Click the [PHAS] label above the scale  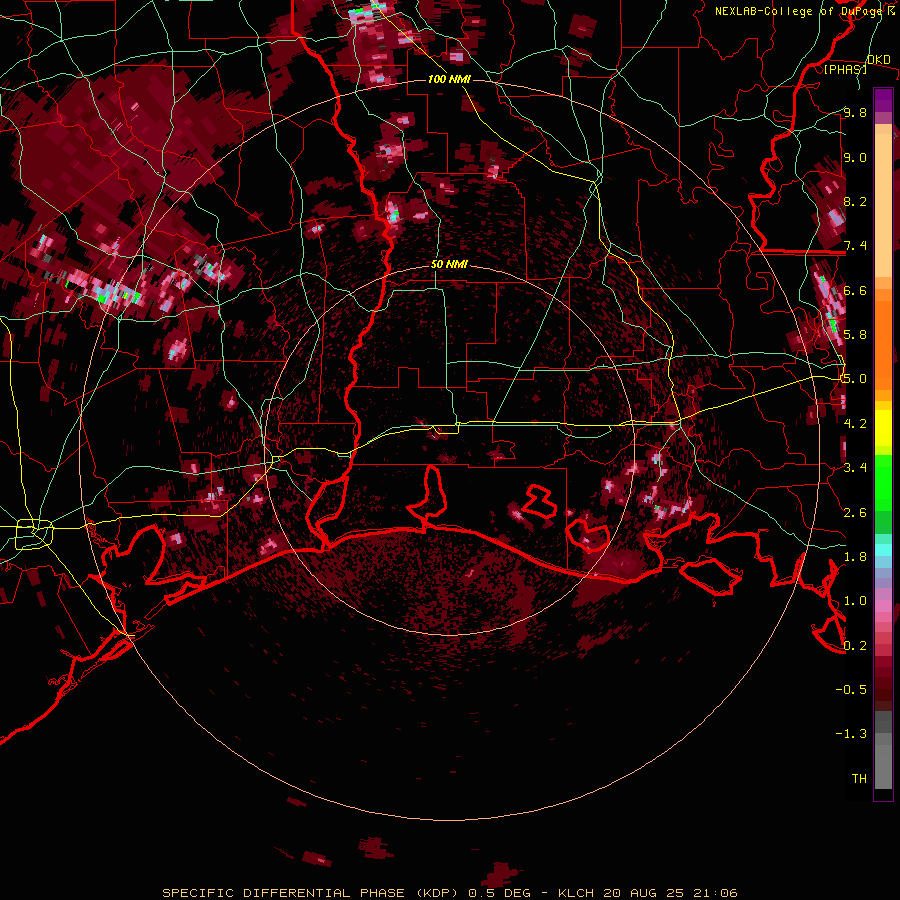(x=845, y=69)
